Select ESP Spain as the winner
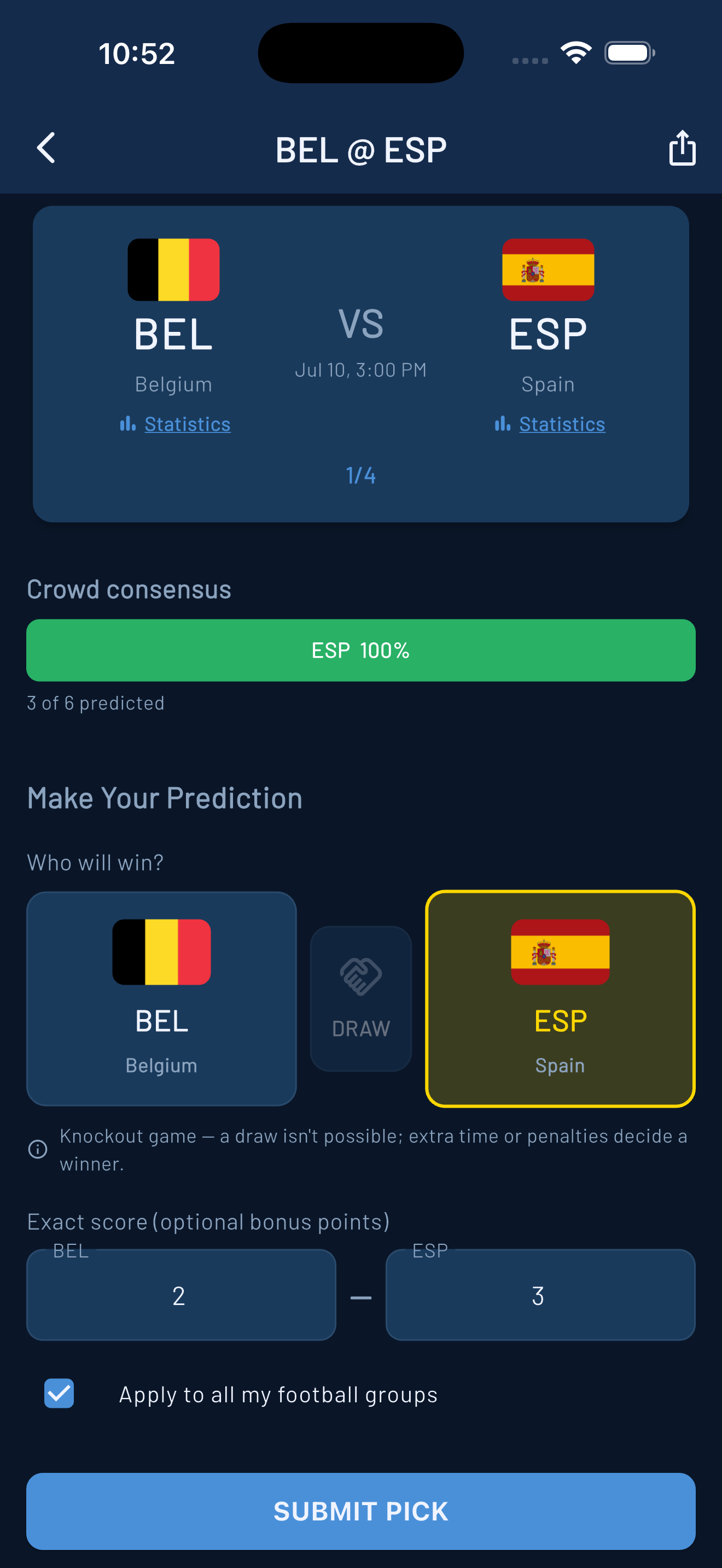 point(560,998)
